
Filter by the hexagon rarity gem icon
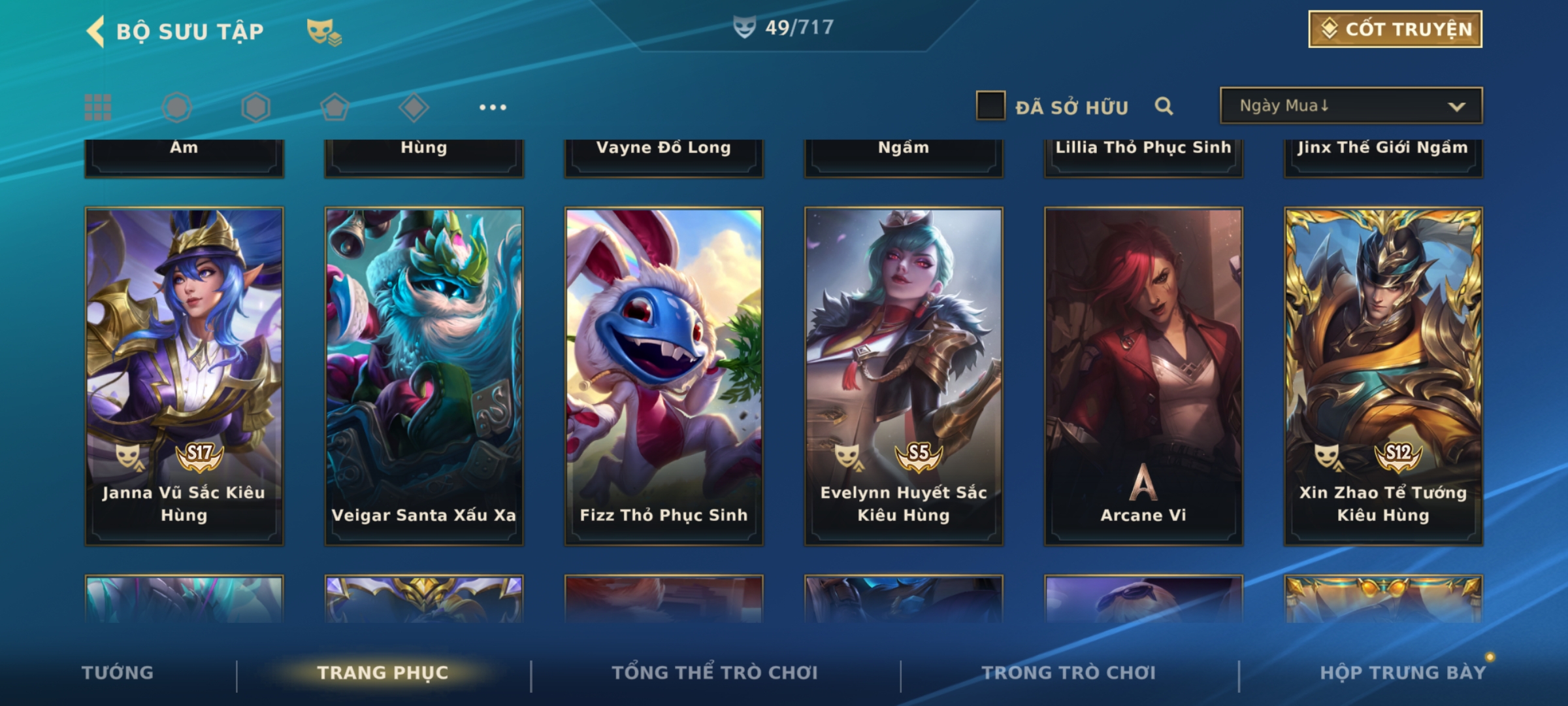[255, 107]
